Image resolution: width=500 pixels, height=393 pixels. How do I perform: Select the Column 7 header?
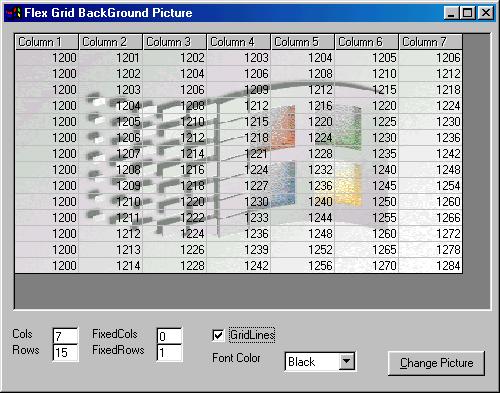(431, 42)
